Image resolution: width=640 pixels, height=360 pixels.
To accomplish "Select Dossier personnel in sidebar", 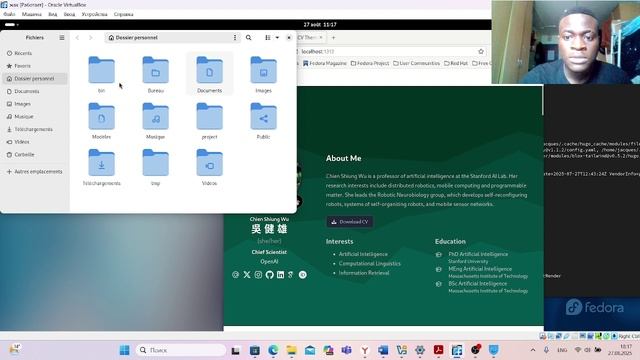I will click(x=35, y=78).
